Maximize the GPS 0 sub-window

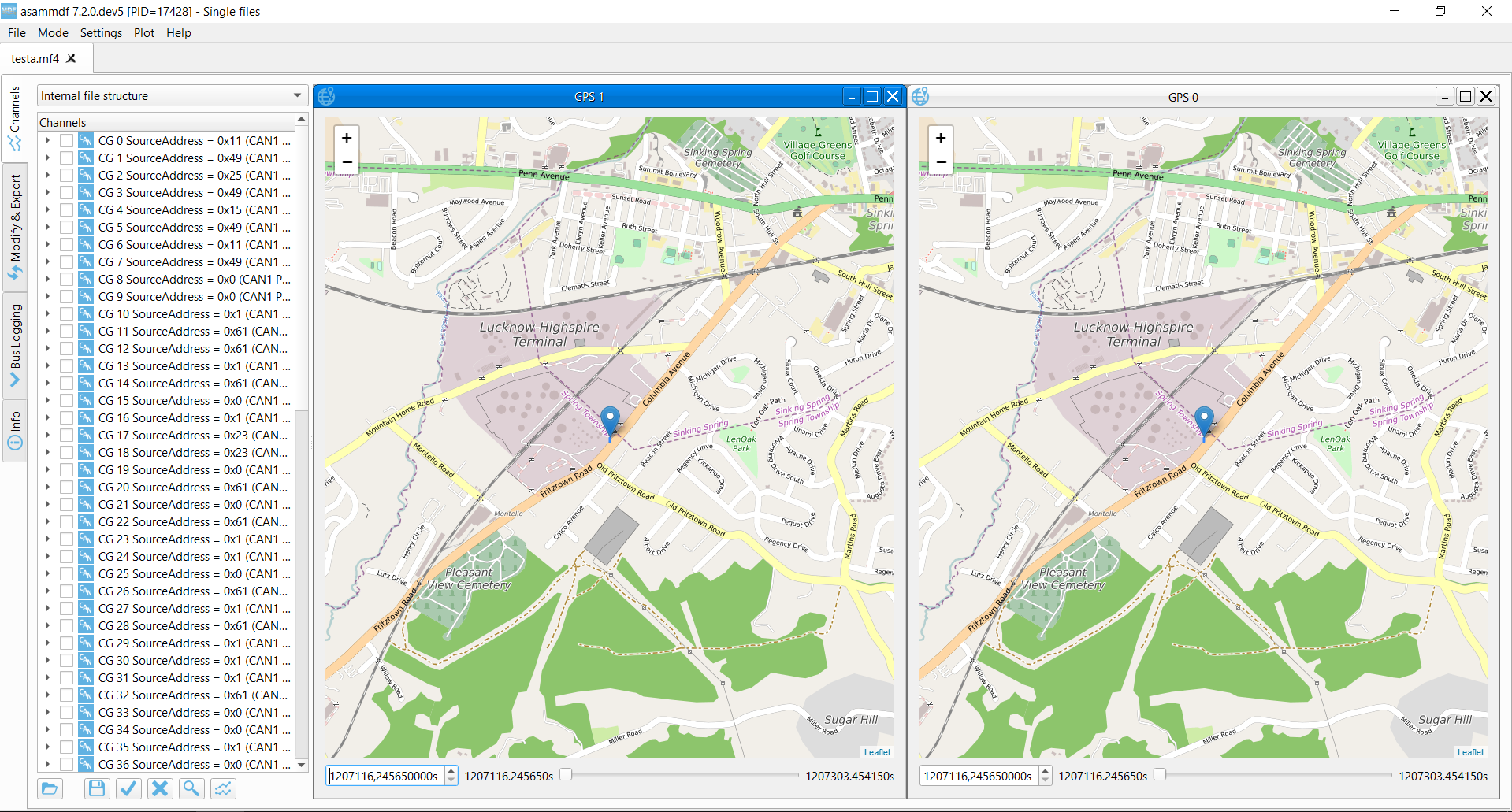[x=1466, y=96]
